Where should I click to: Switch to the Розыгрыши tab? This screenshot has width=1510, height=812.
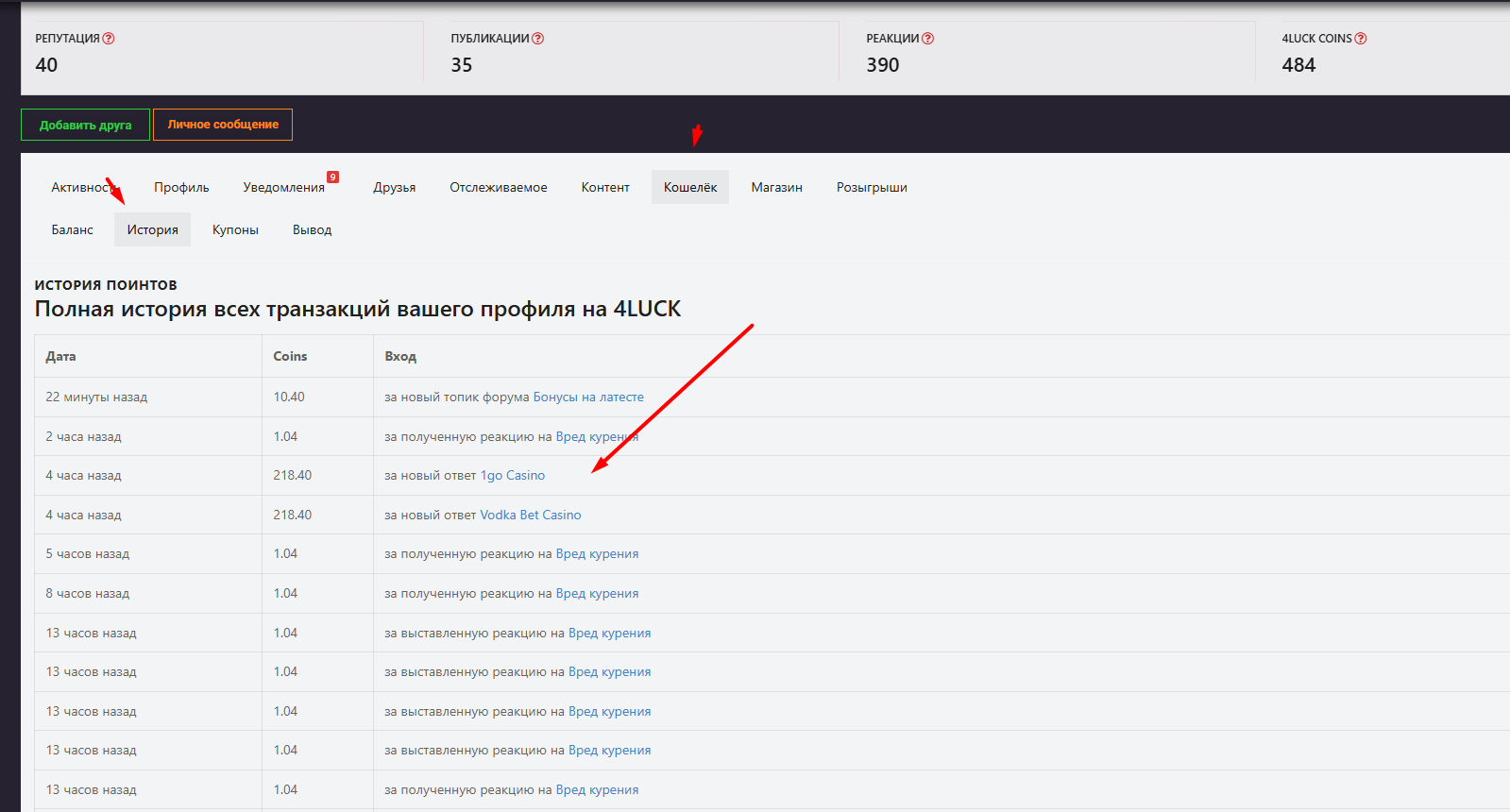click(871, 188)
